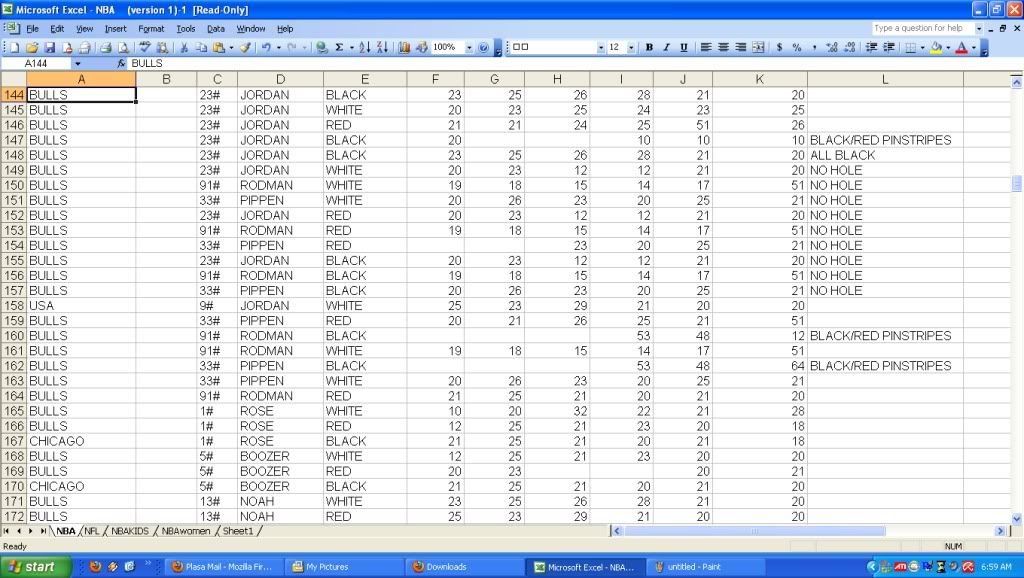The image size is (1024, 578).
Task: Toggle Underline formatting
Action: [684, 47]
